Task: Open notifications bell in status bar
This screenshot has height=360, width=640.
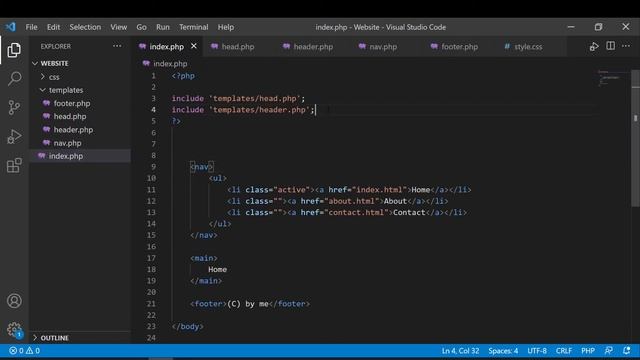Action: 627,351
